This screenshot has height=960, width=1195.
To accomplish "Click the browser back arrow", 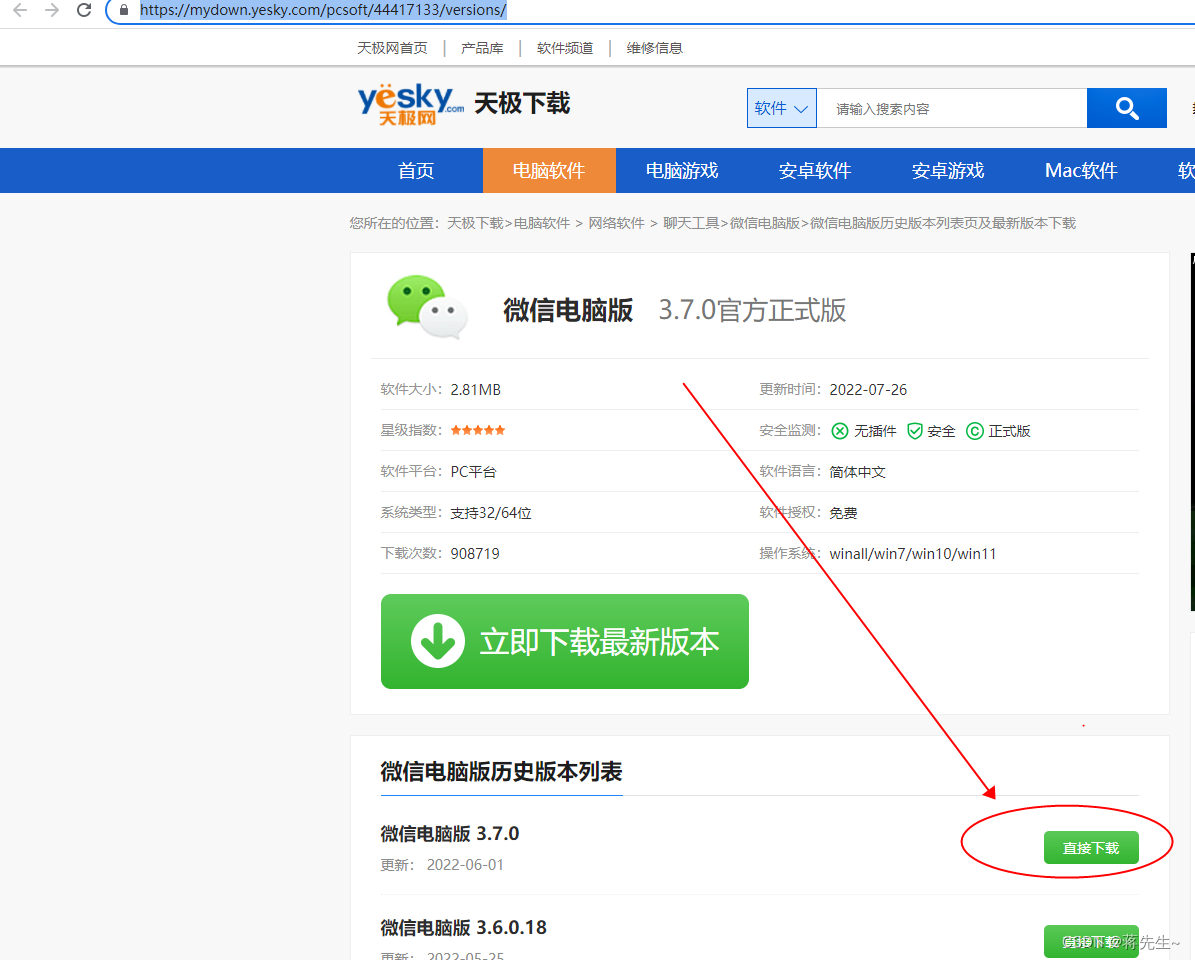I will (x=20, y=10).
